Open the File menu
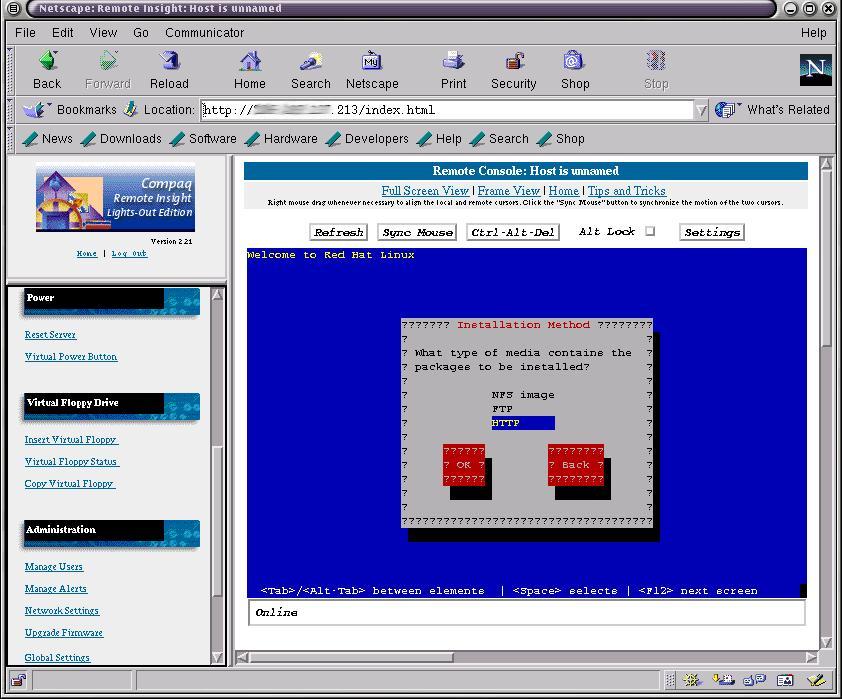Viewport: 842px width, 699px height. 25,32
